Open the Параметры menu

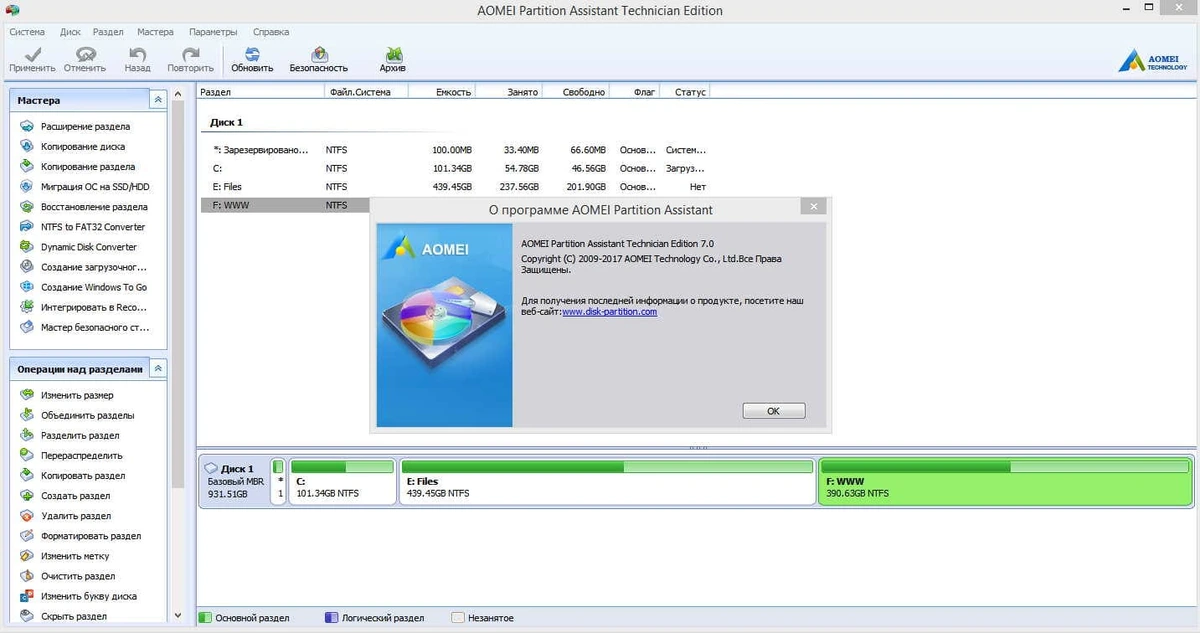click(x=213, y=31)
